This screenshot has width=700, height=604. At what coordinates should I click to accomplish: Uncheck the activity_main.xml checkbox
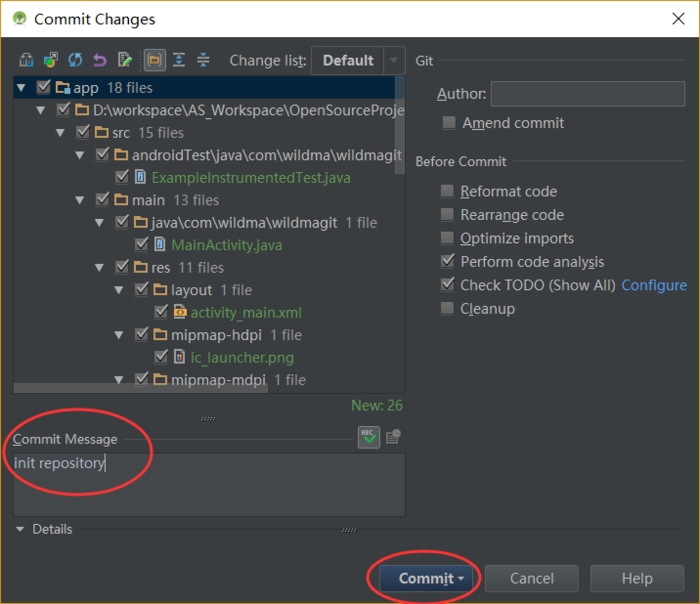coord(161,311)
